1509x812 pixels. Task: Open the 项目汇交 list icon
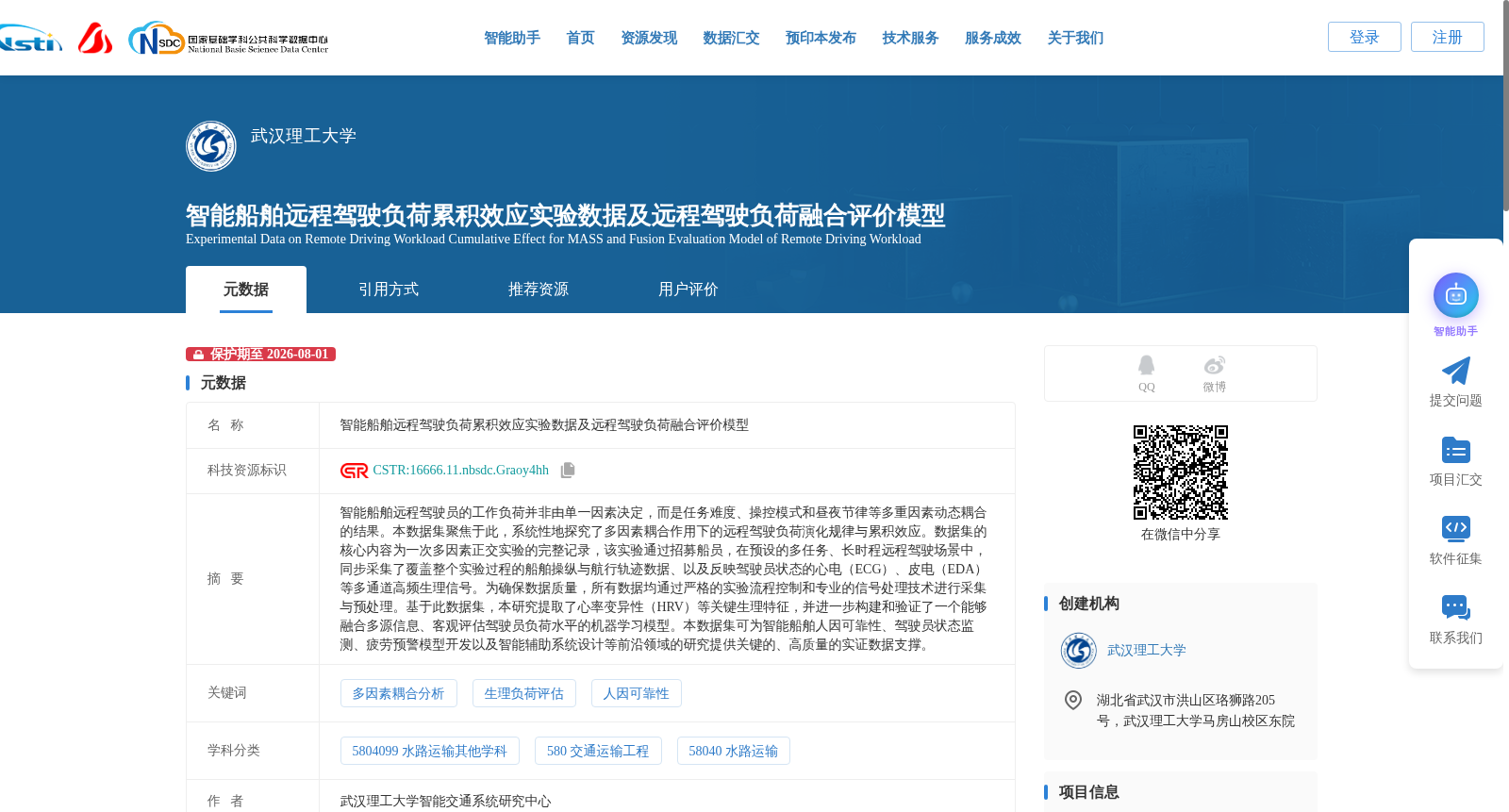[x=1455, y=450]
